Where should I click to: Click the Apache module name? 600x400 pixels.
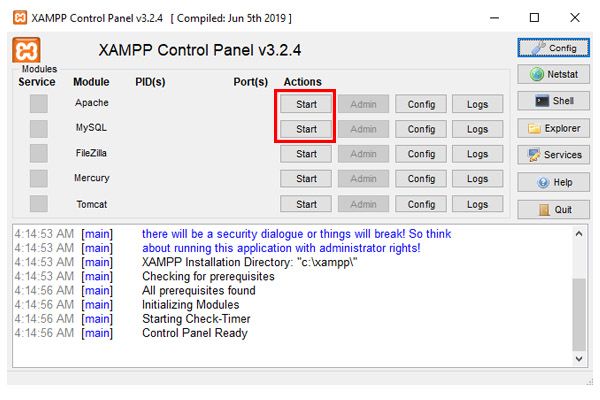pos(92,103)
